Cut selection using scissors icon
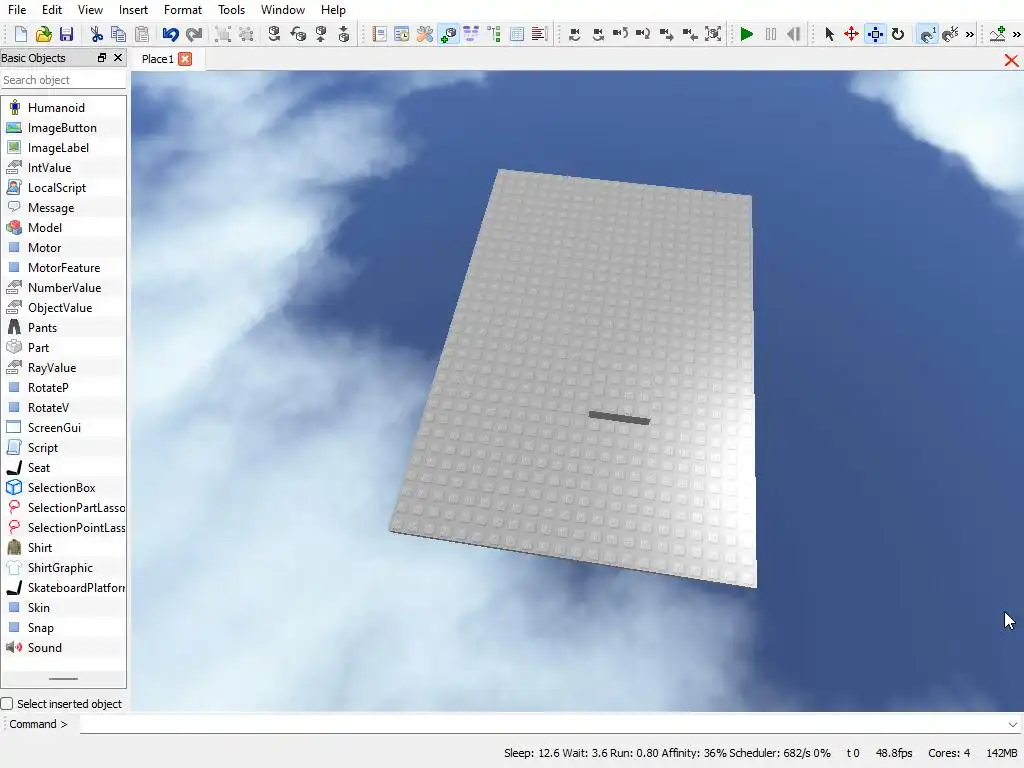1024x768 pixels. pos(96,34)
